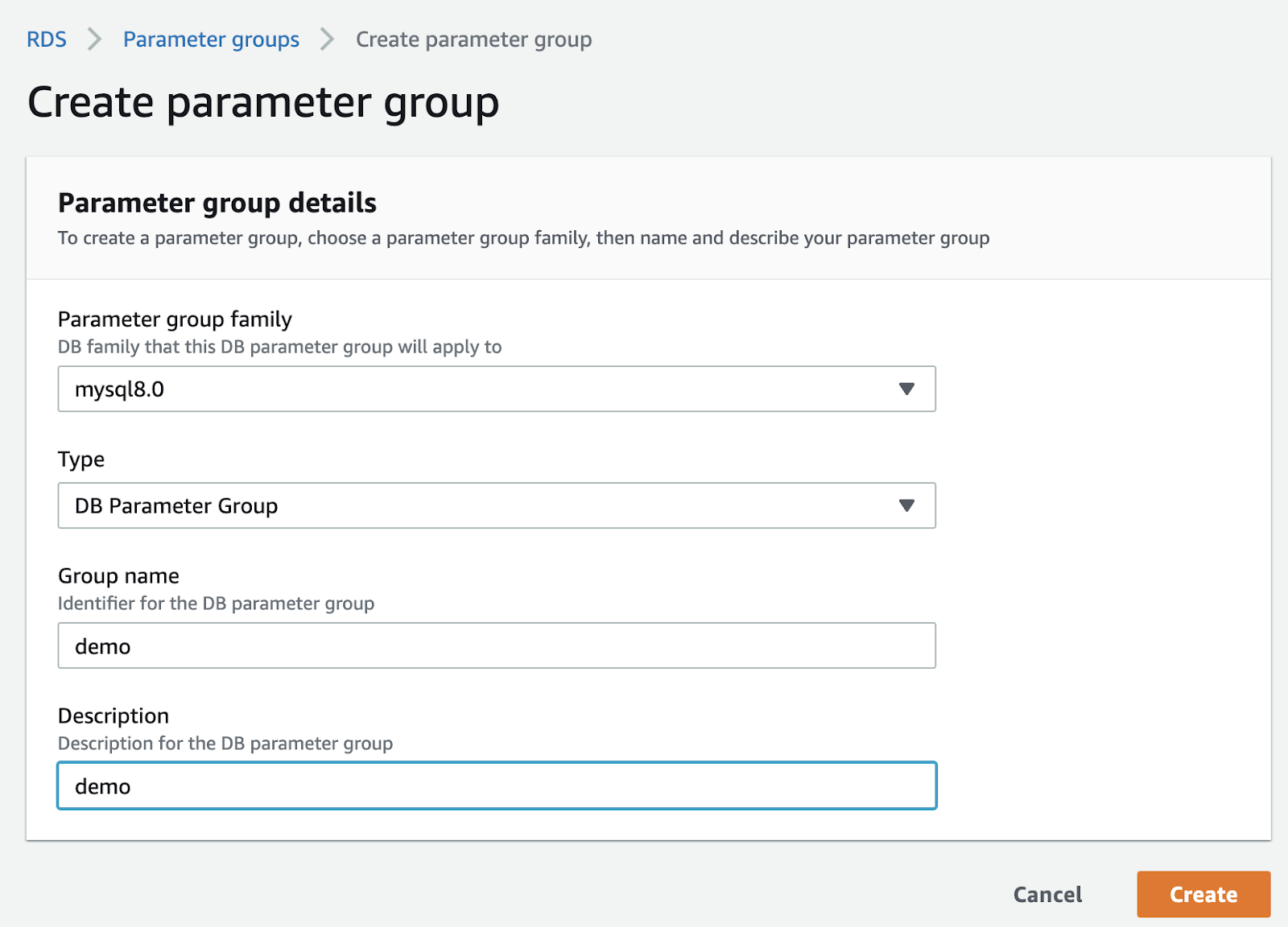The image size is (1288, 927).
Task: Click the Parameter group details heading
Action: click(217, 203)
